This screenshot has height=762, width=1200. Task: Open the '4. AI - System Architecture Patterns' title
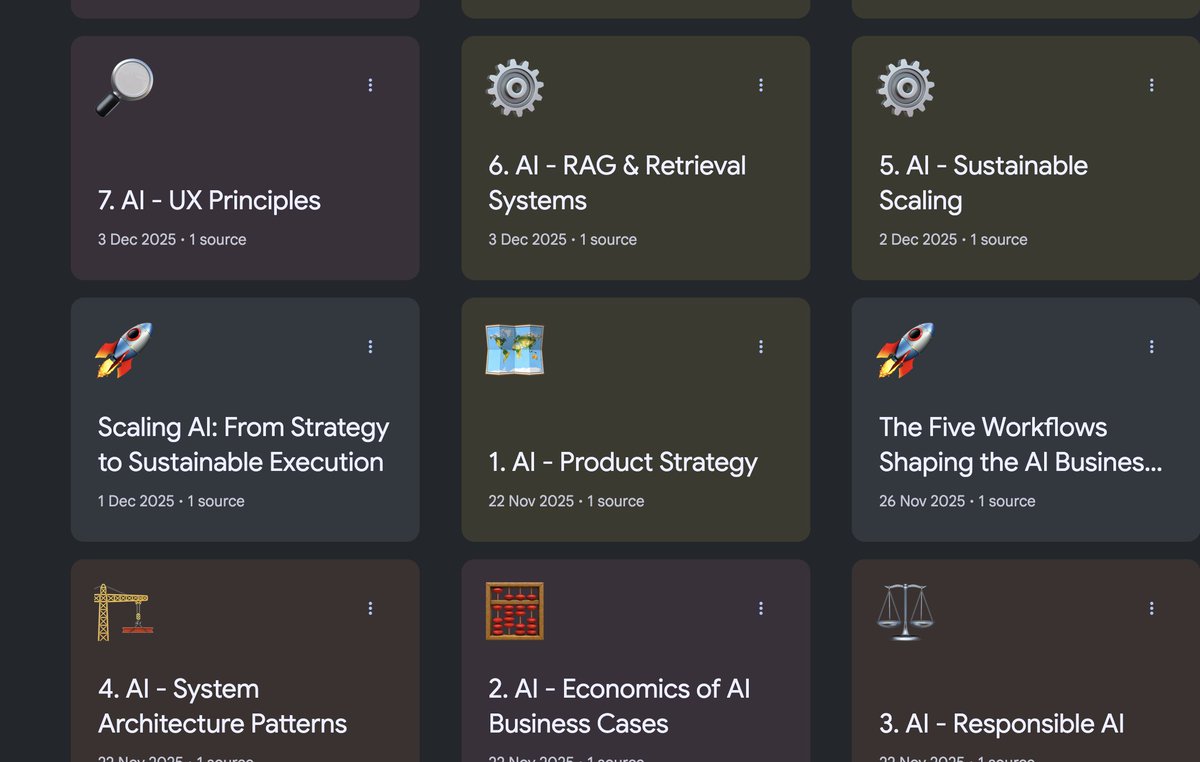(x=222, y=706)
